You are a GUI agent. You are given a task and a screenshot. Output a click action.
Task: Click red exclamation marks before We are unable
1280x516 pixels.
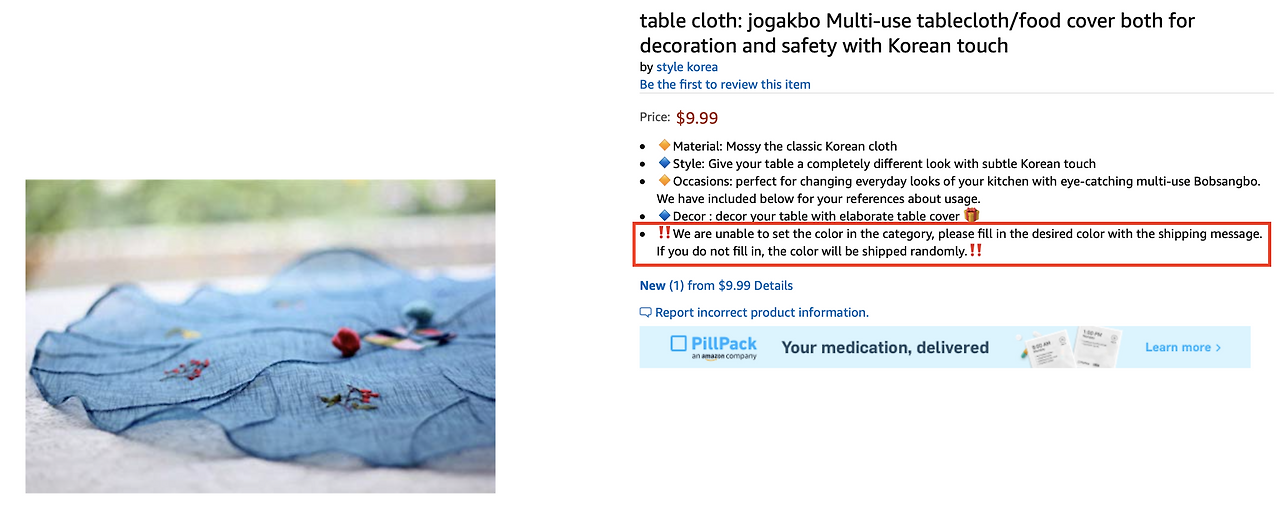point(664,232)
